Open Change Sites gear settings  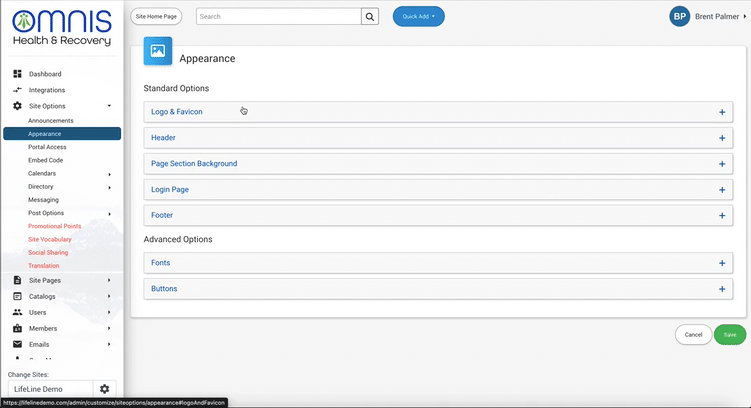pos(104,389)
